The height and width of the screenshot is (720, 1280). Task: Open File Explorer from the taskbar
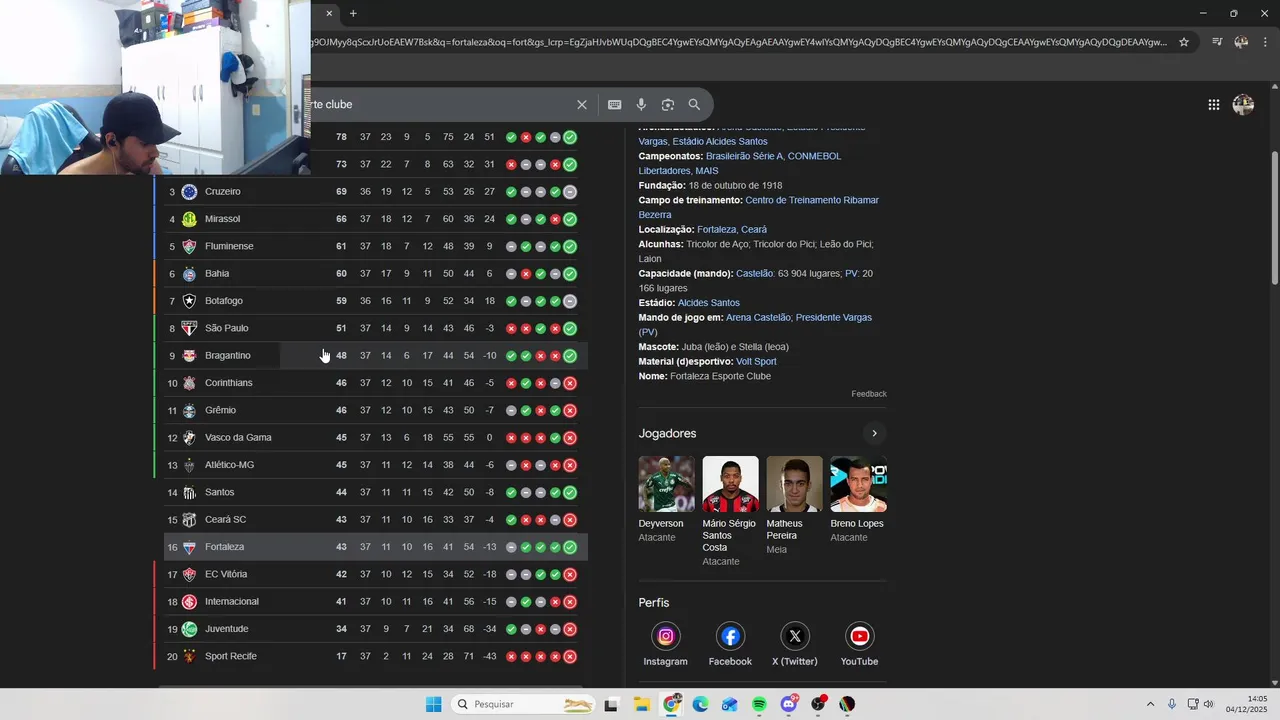click(641, 704)
